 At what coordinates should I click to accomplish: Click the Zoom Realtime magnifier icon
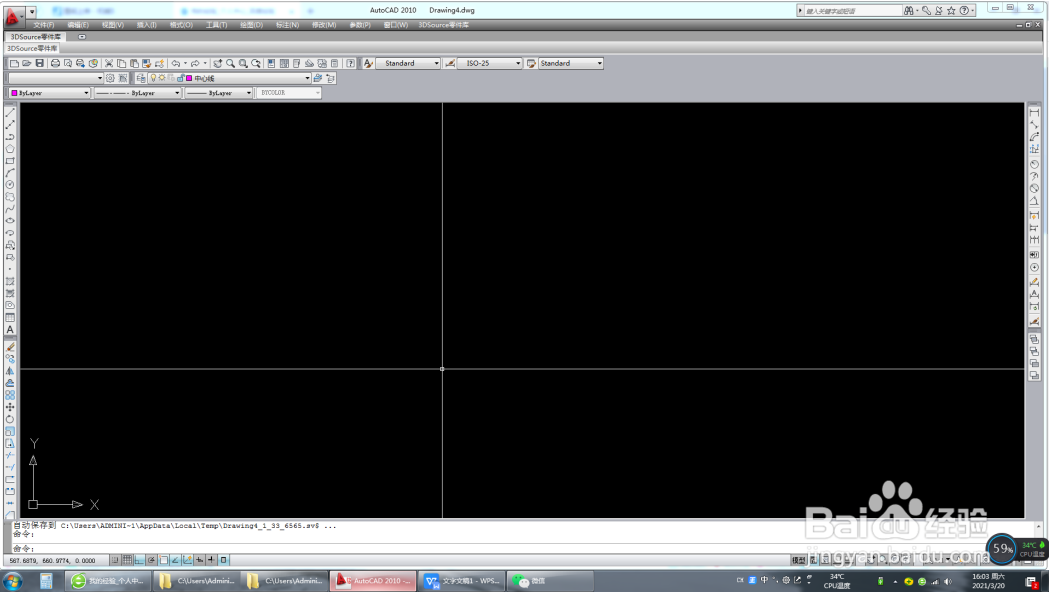230,64
